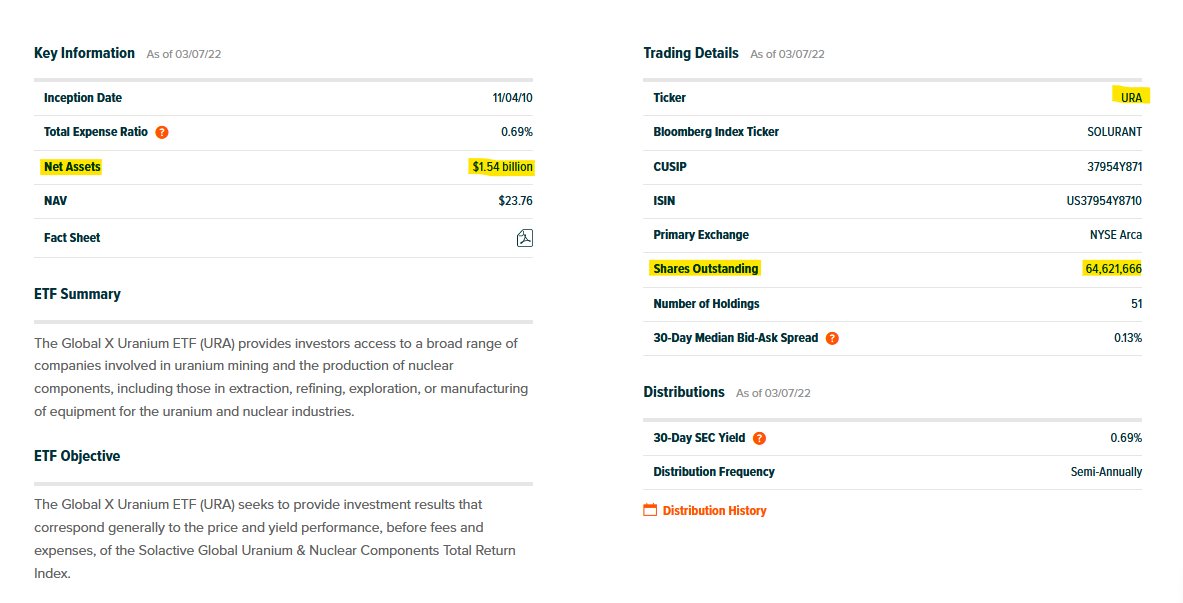Click the NAV label
Image resolution: width=1183 pixels, height=603 pixels.
point(55,201)
